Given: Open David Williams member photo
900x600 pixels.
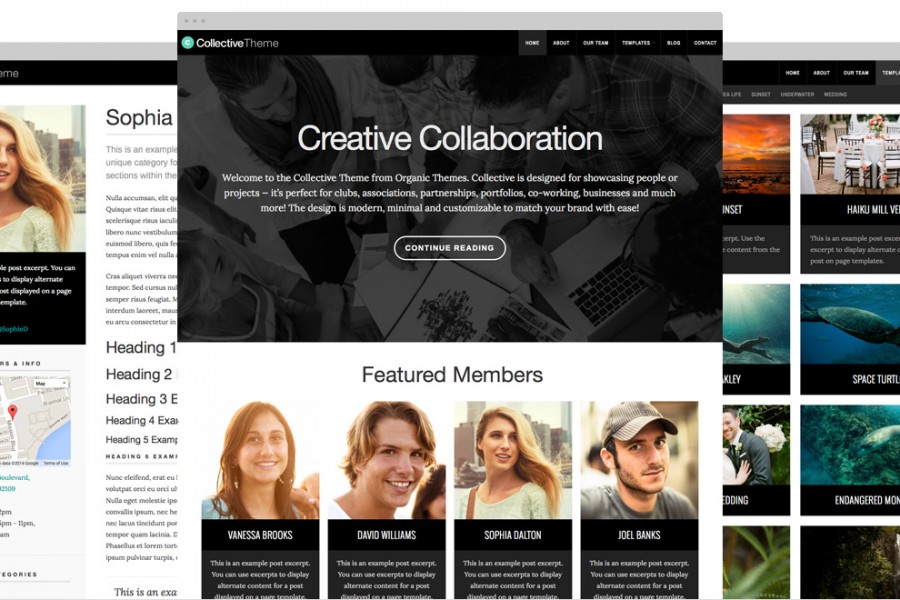Looking at the screenshot, I should [386, 460].
